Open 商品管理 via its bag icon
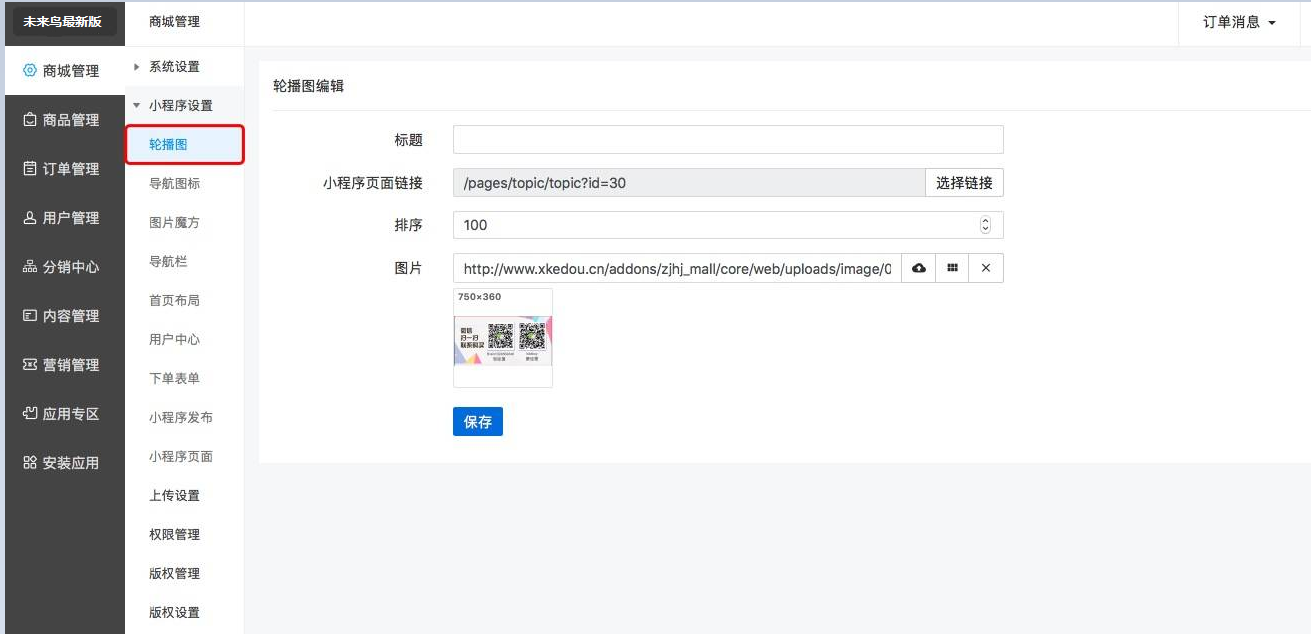The height and width of the screenshot is (634, 1311). pyautogui.click(x=30, y=120)
